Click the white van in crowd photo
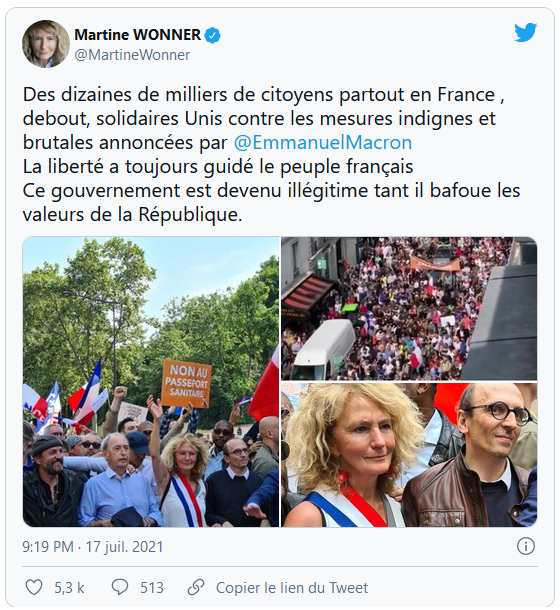Image resolution: width=560 pixels, height=610 pixels. coord(323,349)
